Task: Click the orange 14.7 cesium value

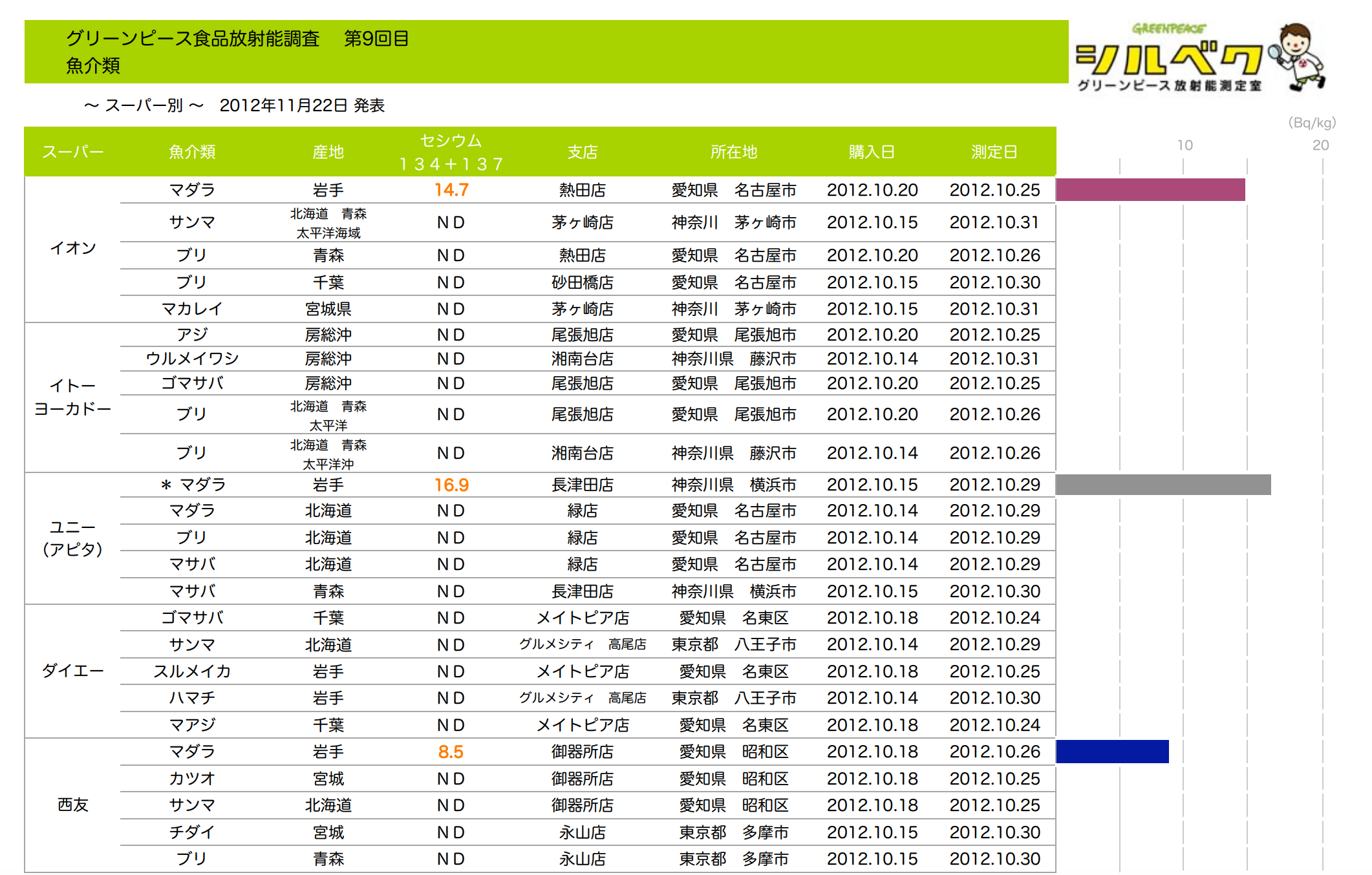Action: [451, 190]
